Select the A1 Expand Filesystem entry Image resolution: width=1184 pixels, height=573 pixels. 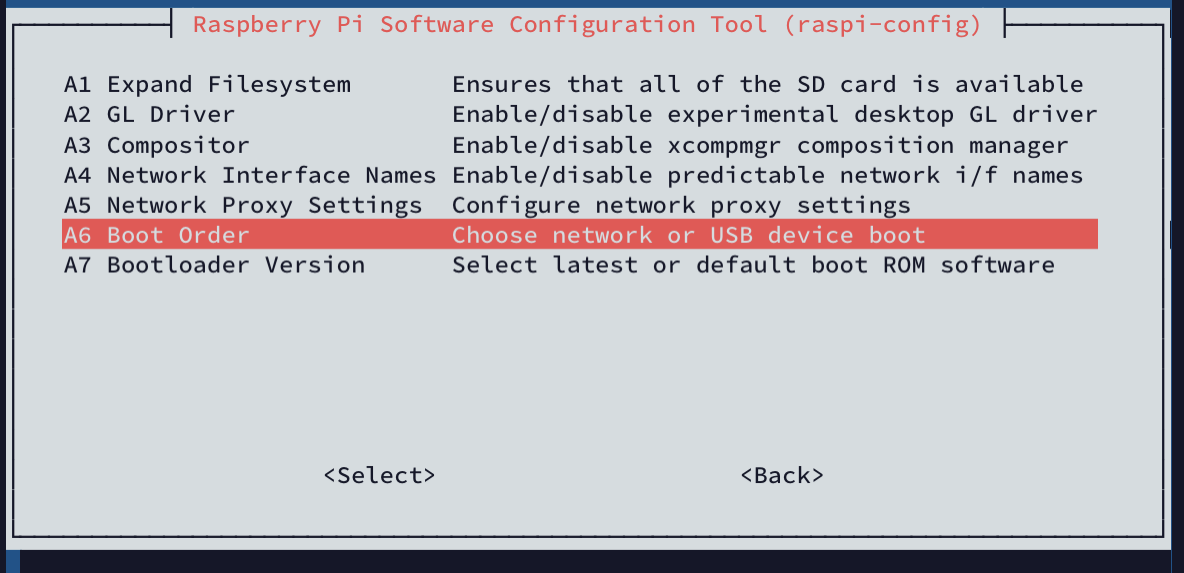[207, 85]
